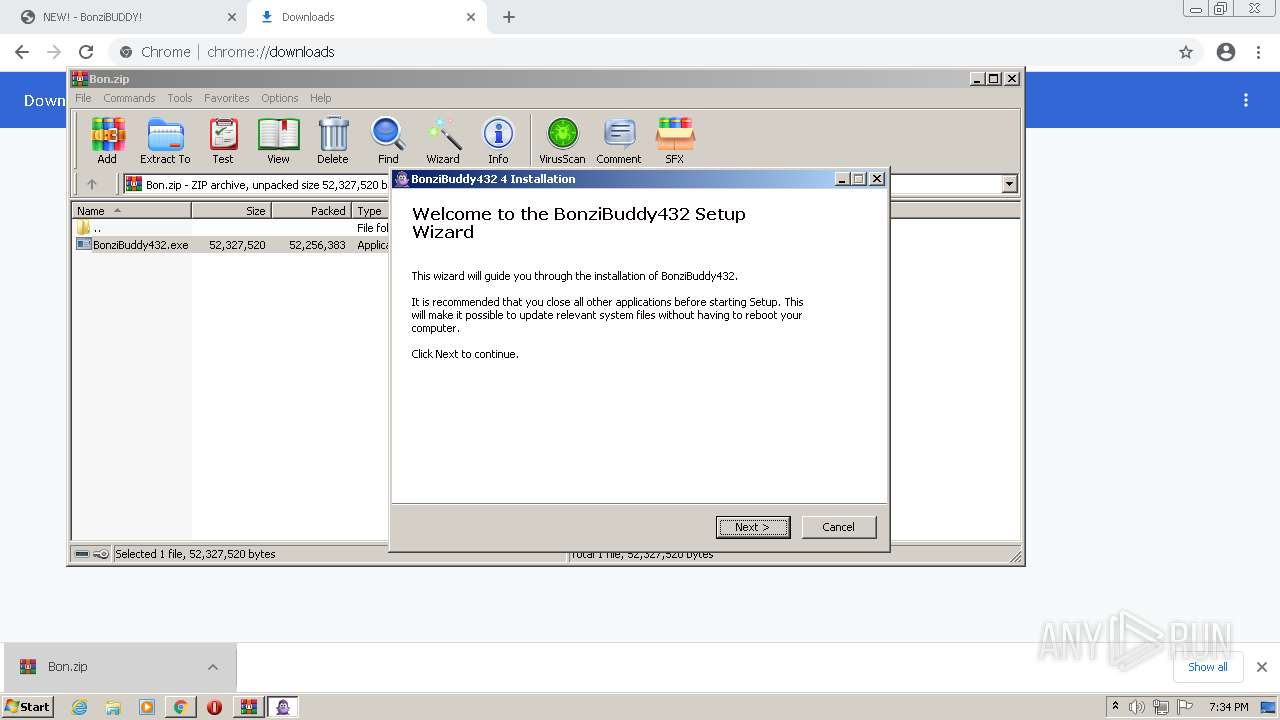Click Show all downloads
1280x720 pixels.
pyautogui.click(x=1208, y=667)
